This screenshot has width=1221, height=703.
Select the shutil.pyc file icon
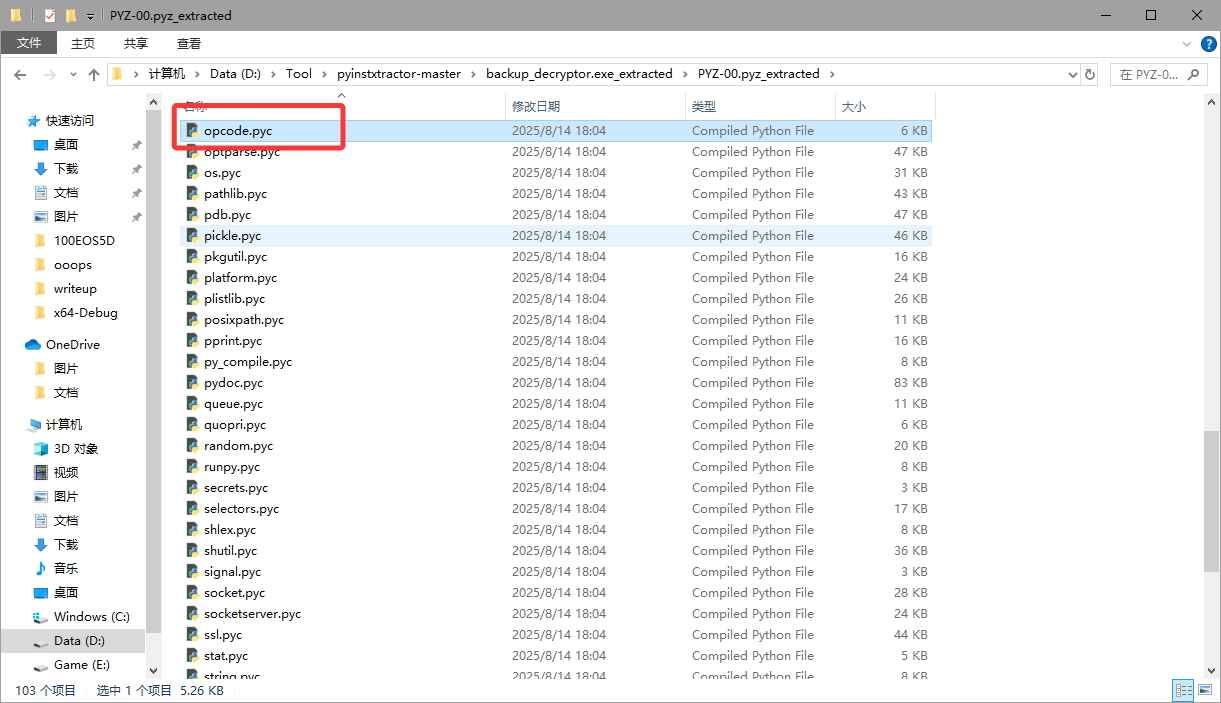[193, 551]
